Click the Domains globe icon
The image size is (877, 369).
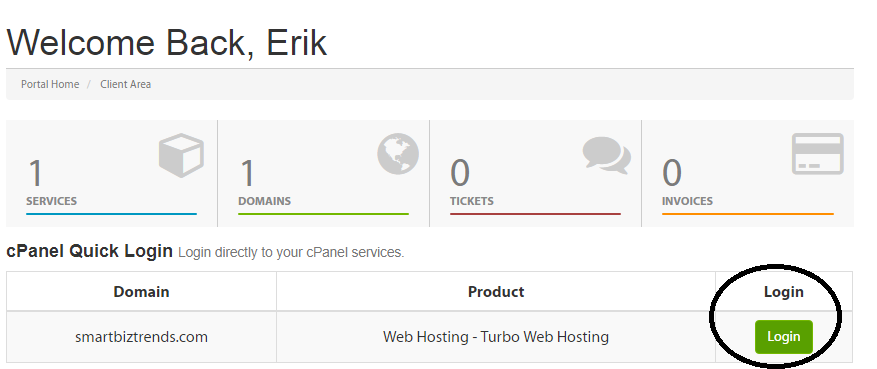(x=398, y=154)
